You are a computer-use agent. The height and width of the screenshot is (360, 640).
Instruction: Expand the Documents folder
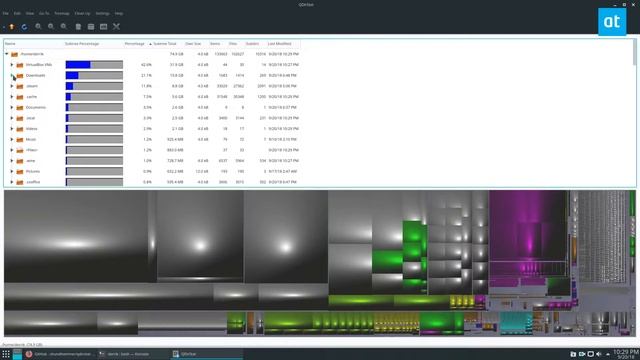pyautogui.click(x=12, y=107)
